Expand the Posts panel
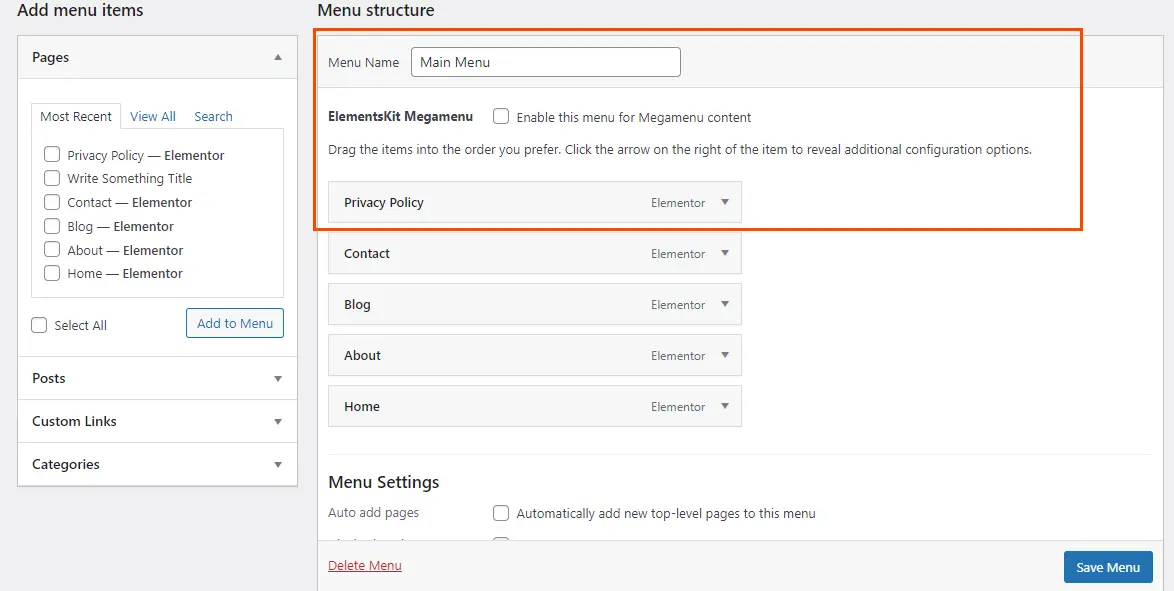Viewport: 1174px width, 591px height. 278,378
